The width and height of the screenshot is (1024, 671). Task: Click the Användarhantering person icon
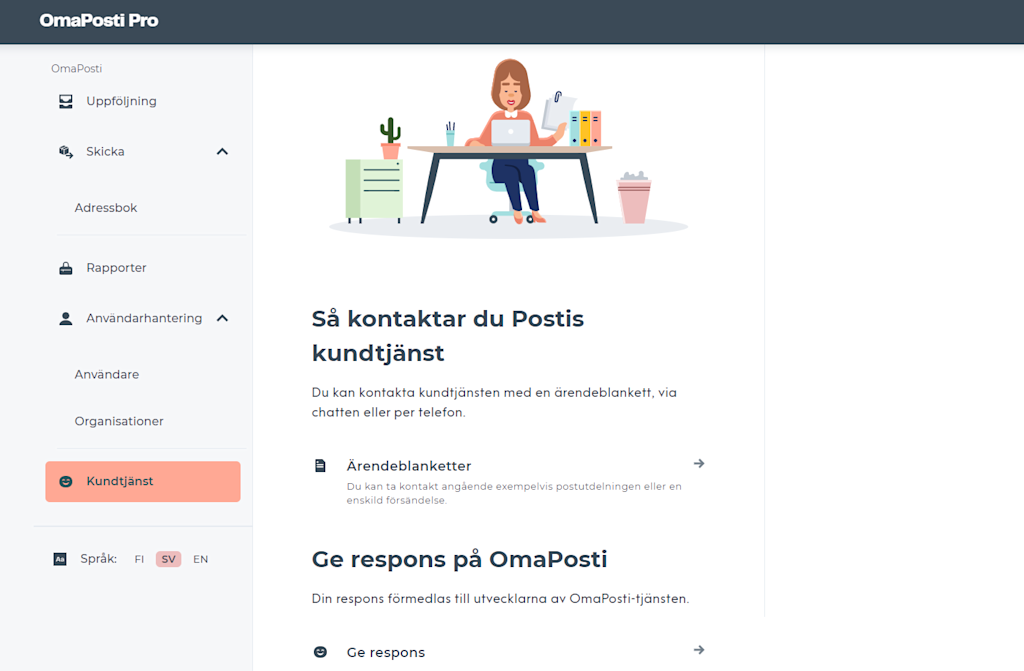click(66, 318)
